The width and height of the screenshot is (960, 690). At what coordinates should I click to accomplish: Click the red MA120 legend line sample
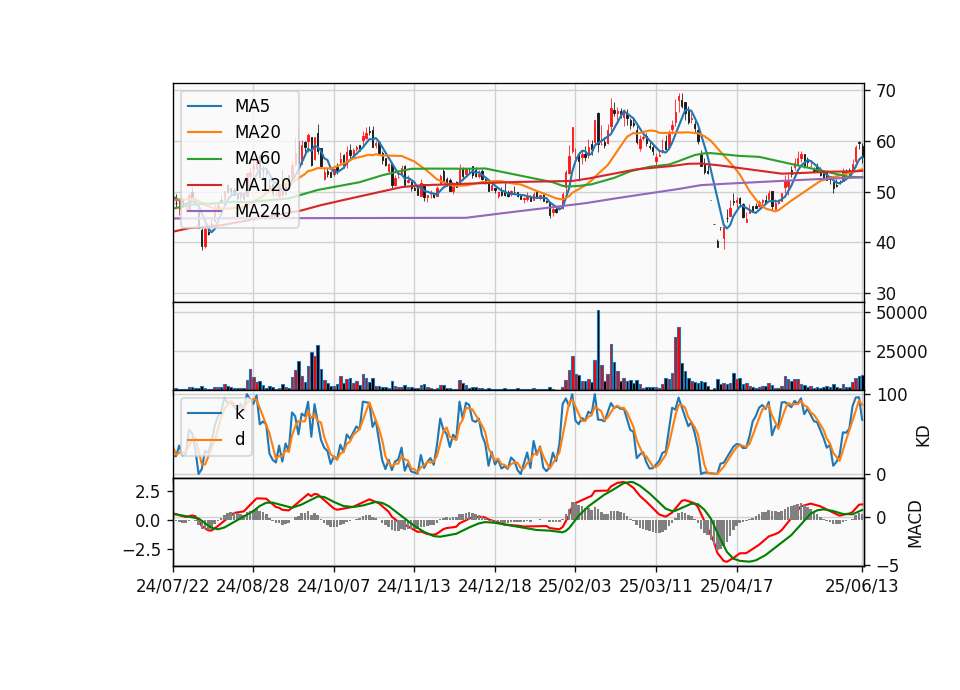pos(204,185)
